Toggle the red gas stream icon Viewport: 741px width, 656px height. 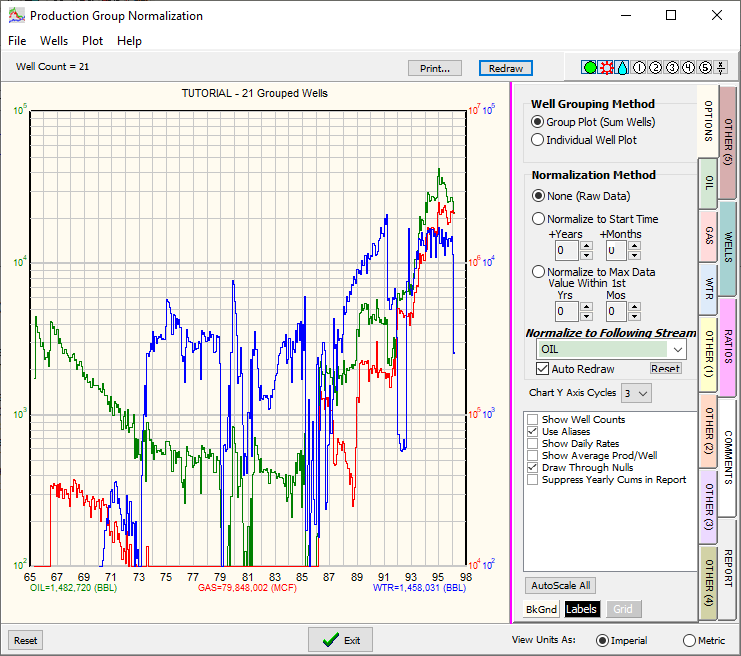[x=606, y=68]
